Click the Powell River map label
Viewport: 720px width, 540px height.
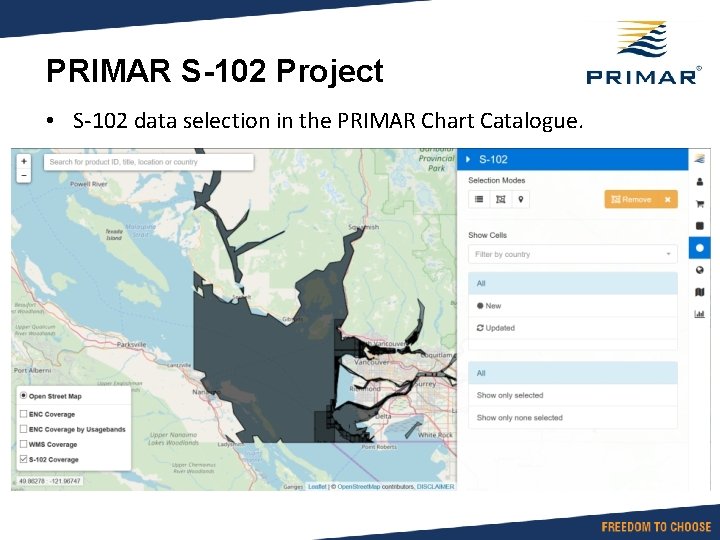[89, 184]
